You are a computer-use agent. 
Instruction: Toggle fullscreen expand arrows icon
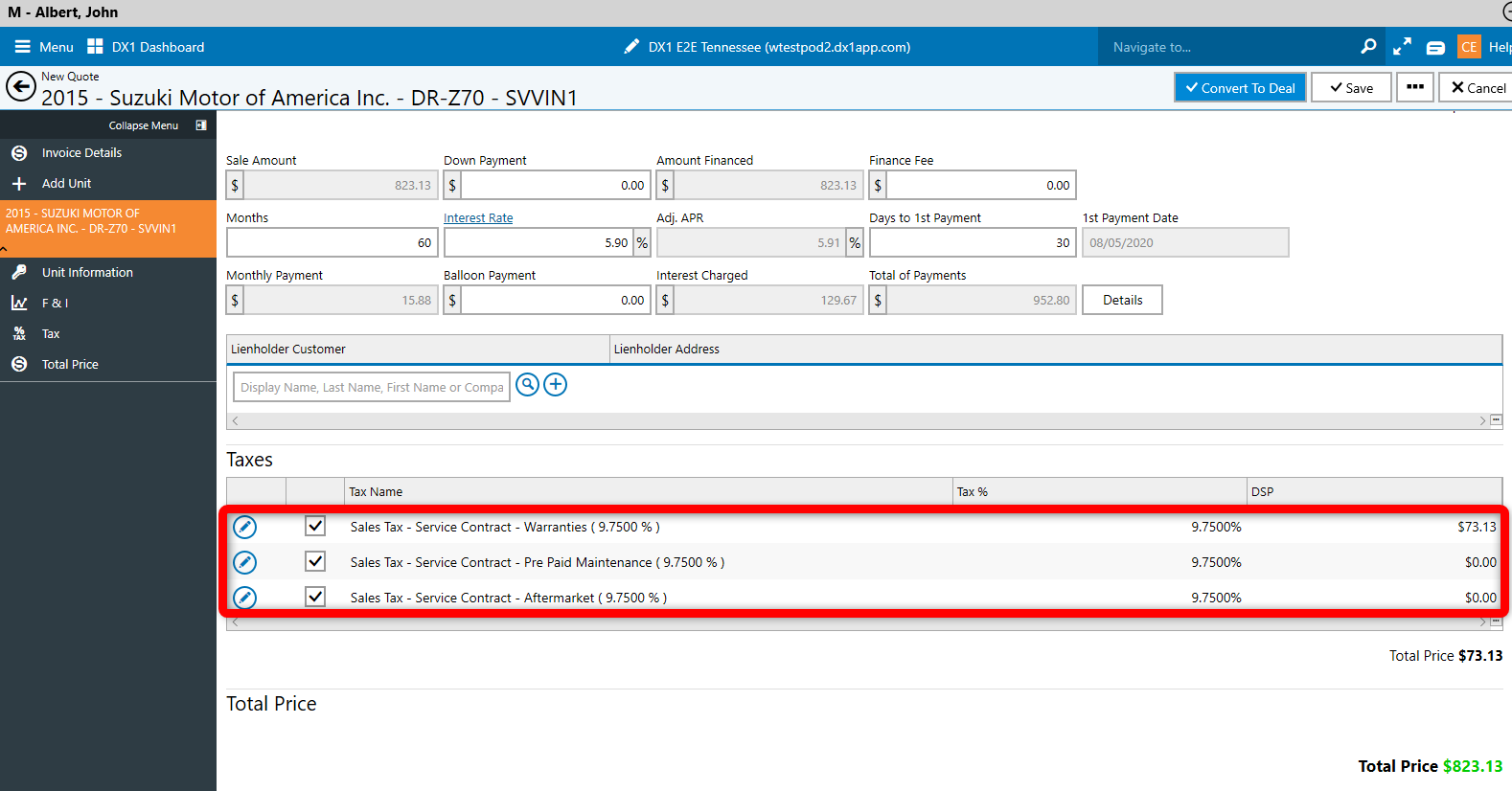click(x=1402, y=46)
